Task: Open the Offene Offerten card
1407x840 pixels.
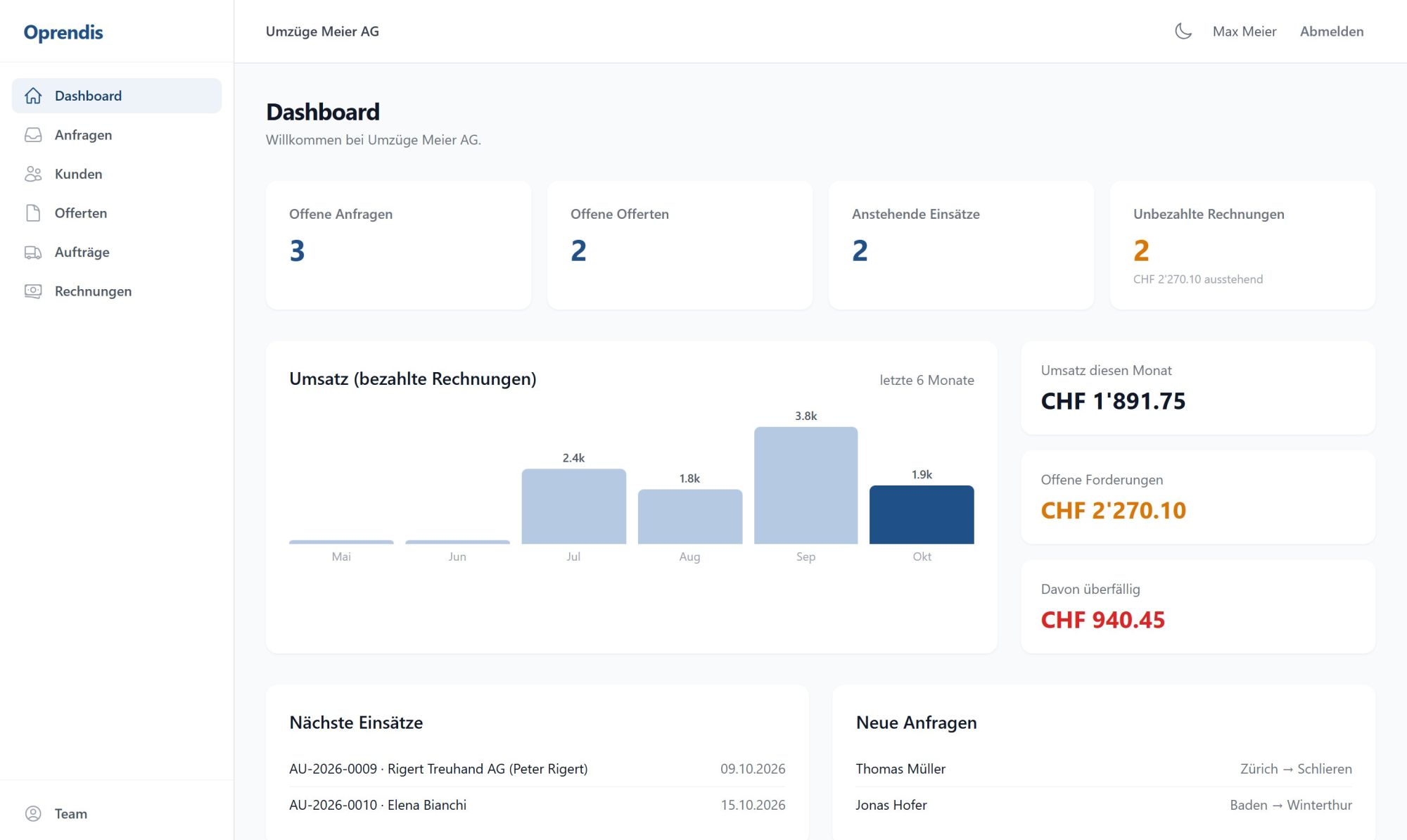Action: point(680,245)
